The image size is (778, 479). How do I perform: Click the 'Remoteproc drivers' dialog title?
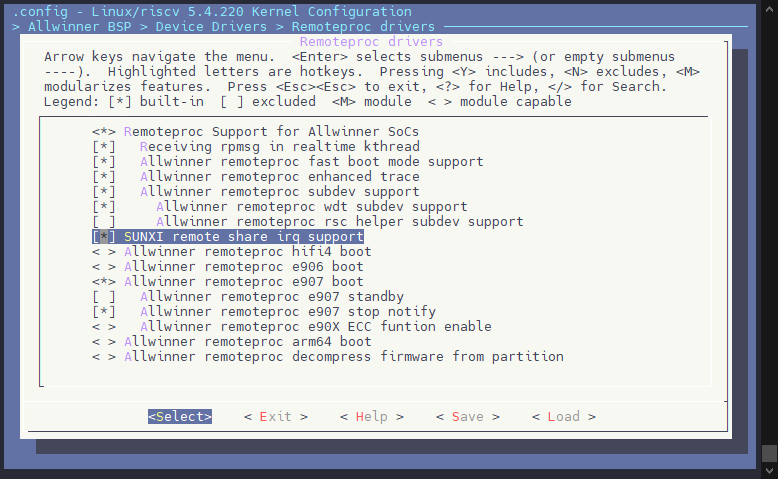coord(371,42)
